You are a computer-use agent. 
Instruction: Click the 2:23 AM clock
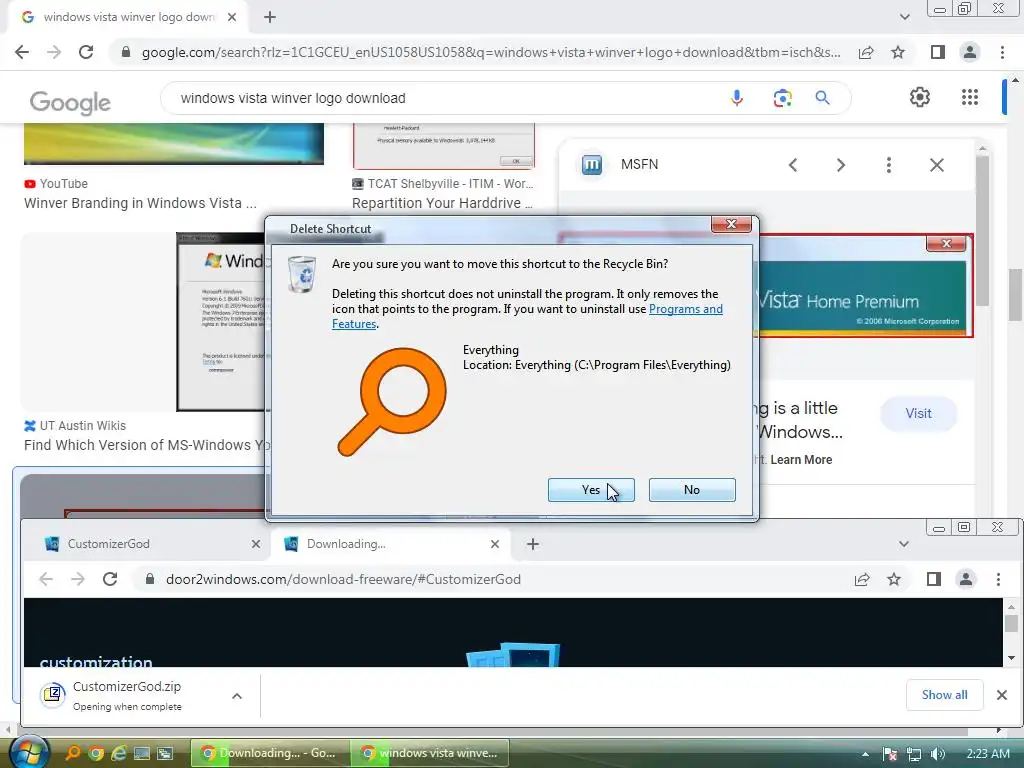pyautogui.click(x=988, y=754)
